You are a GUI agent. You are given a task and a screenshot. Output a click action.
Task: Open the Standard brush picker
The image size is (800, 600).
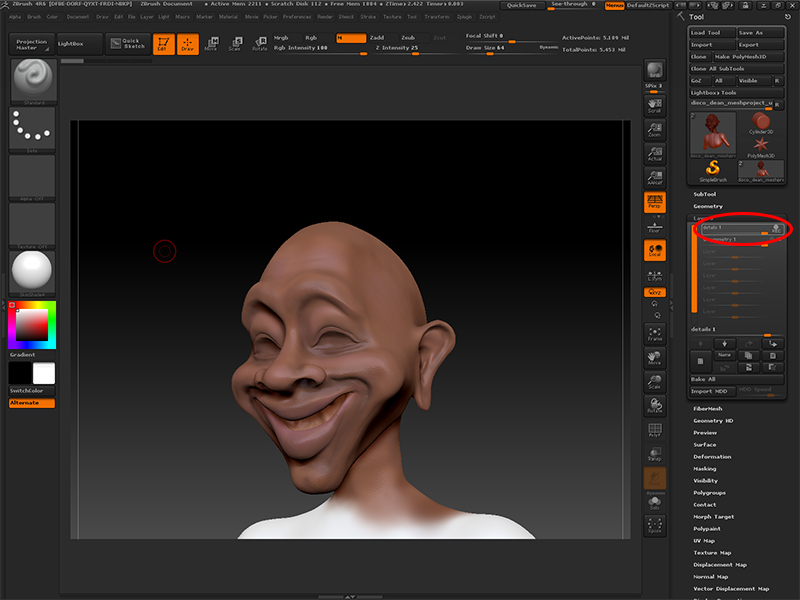pos(33,81)
